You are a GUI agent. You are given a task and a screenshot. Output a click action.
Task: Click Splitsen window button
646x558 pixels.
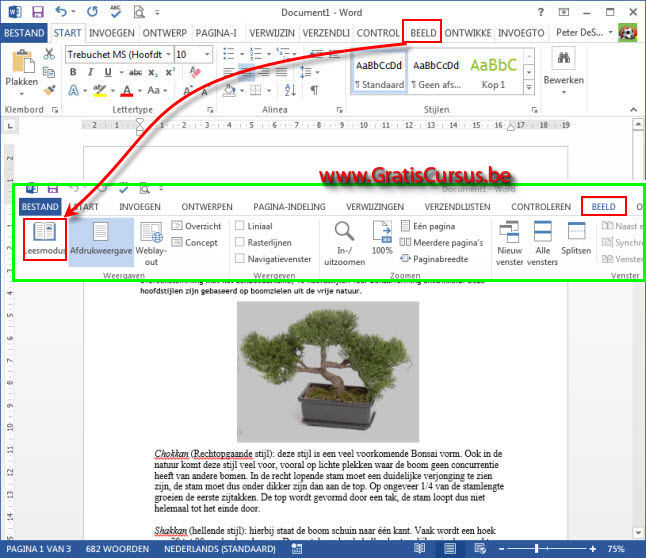(576, 238)
